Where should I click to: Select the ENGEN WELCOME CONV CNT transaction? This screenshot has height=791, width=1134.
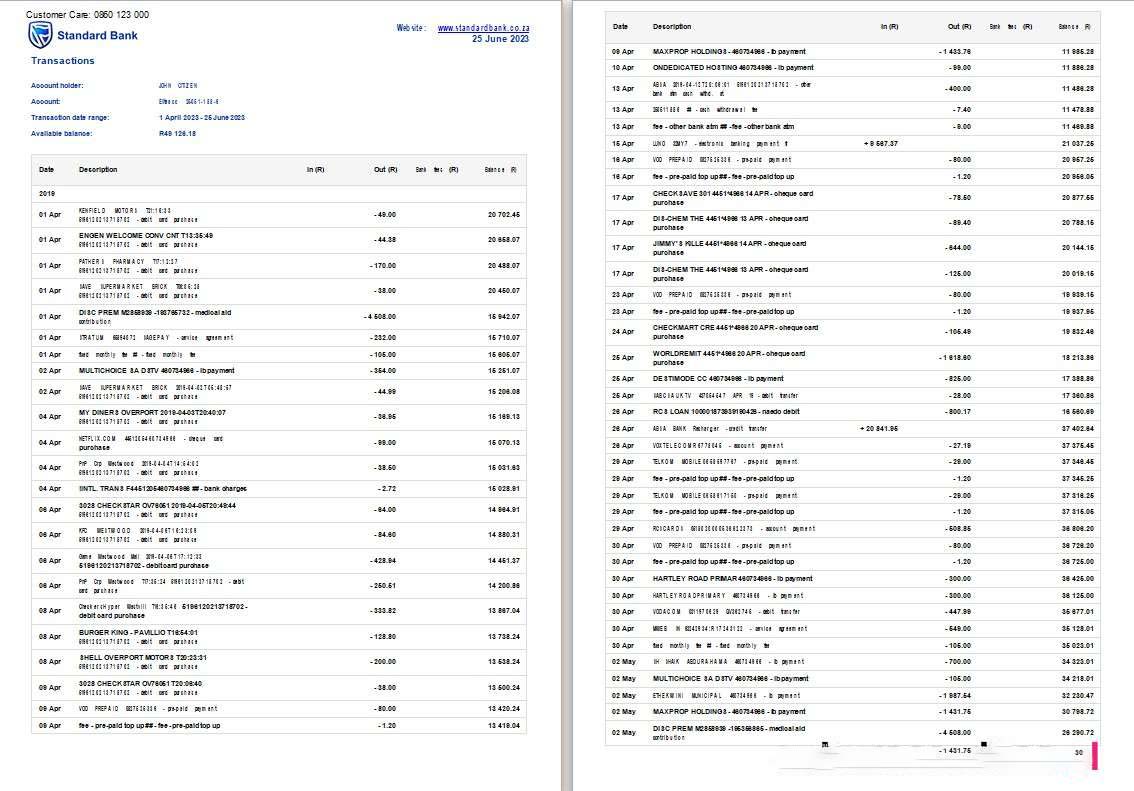tap(145, 235)
